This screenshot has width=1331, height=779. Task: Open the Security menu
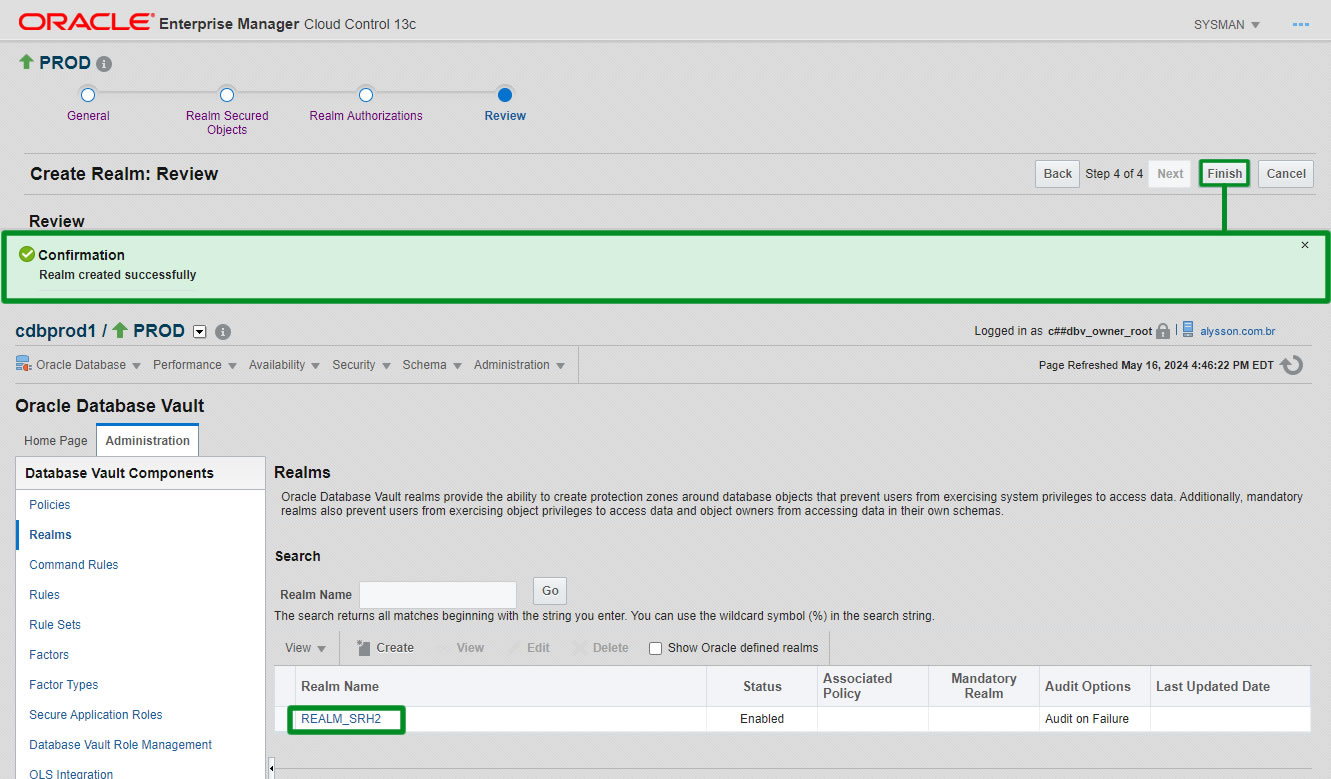361,365
